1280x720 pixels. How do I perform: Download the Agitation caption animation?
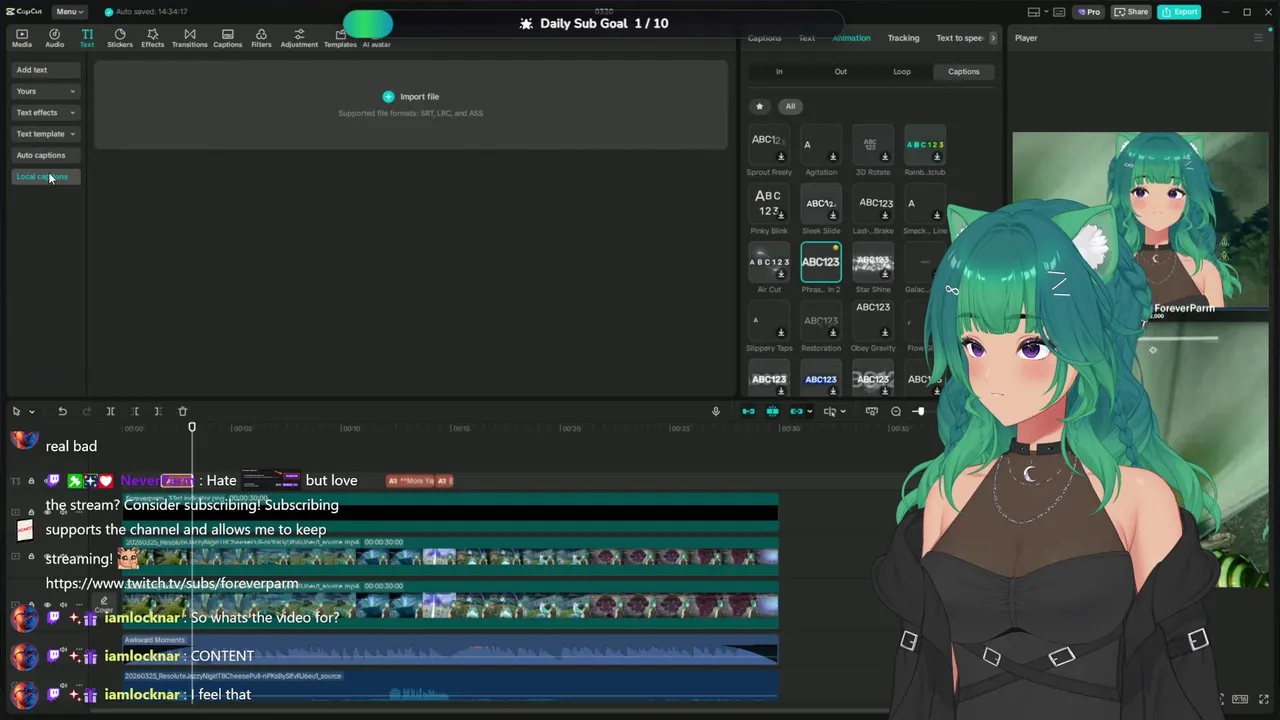(833, 157)
